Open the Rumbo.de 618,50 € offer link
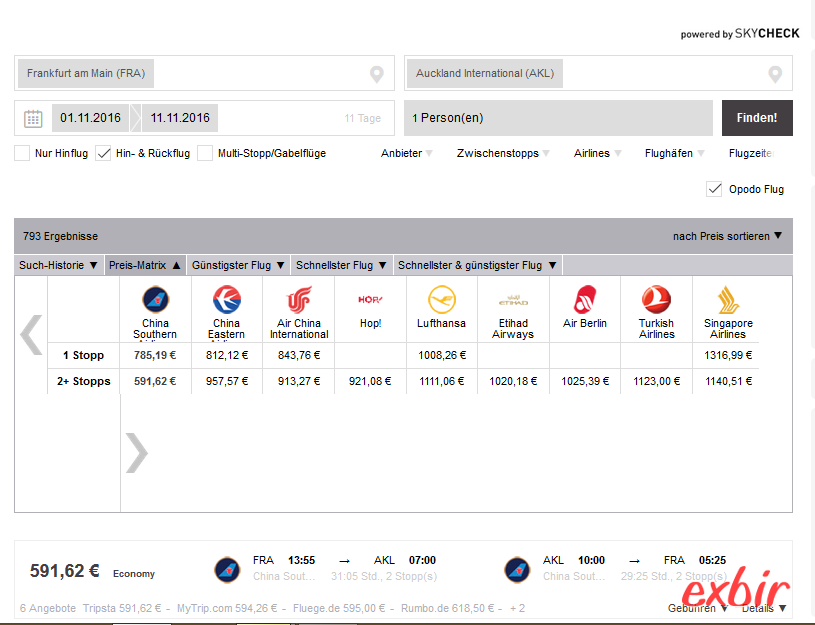The height and width of the screenshot is (625, 815). pos(448,608)
